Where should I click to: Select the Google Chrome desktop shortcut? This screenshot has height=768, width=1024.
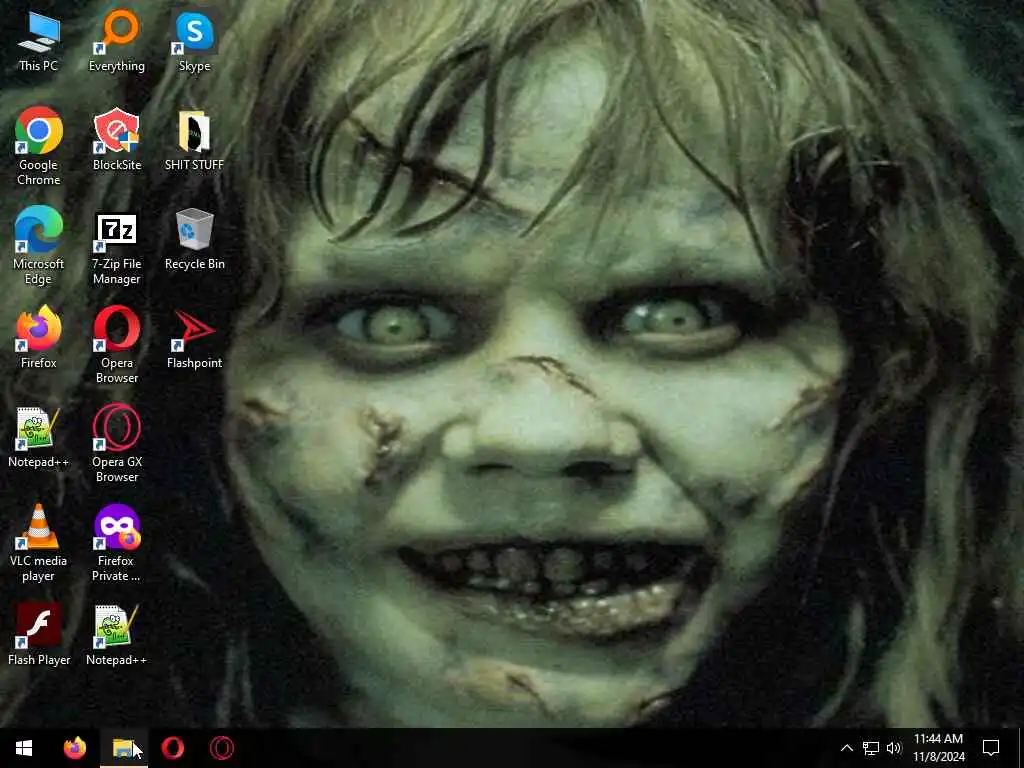pos(39,146)
